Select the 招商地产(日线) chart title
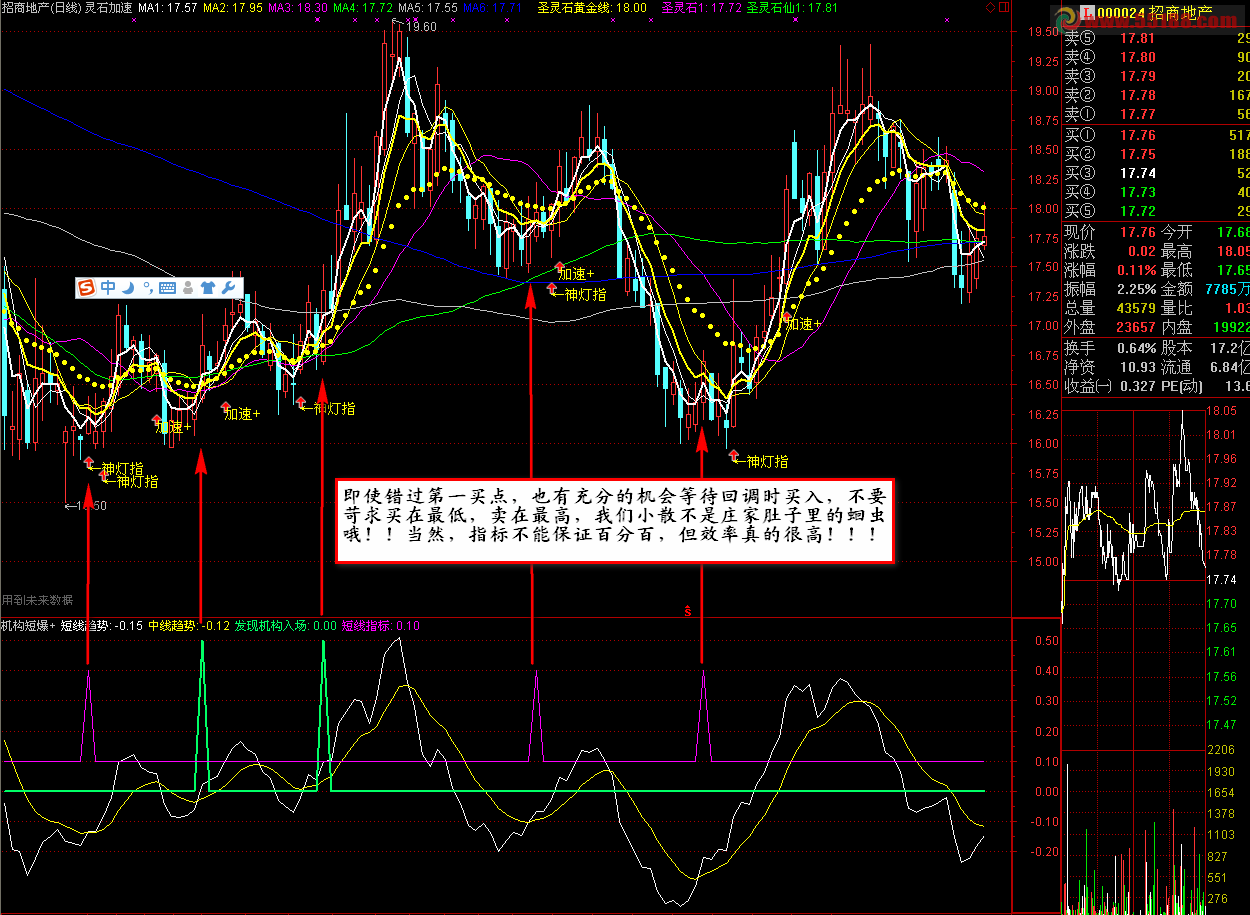 pos(40,7)
